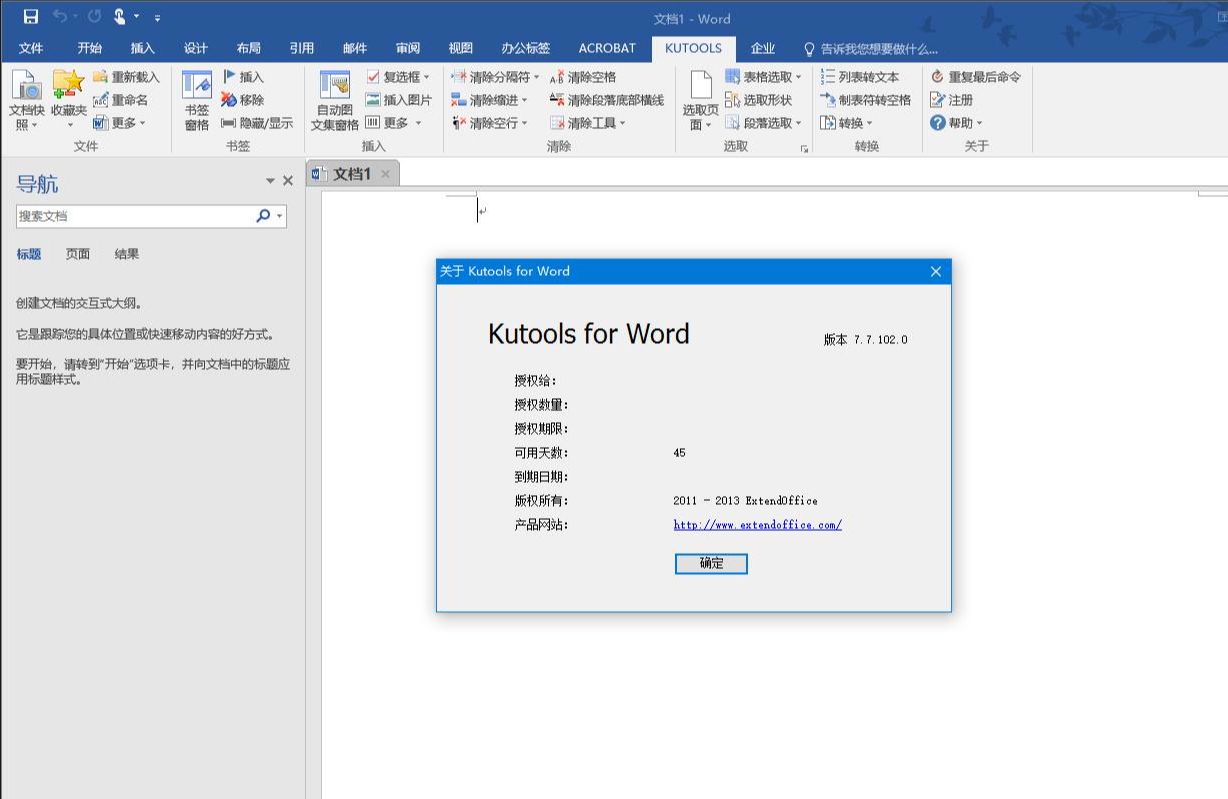
Task: Click the 自动图文集窗格 AutoText pane icon
Action: (334, 86)
